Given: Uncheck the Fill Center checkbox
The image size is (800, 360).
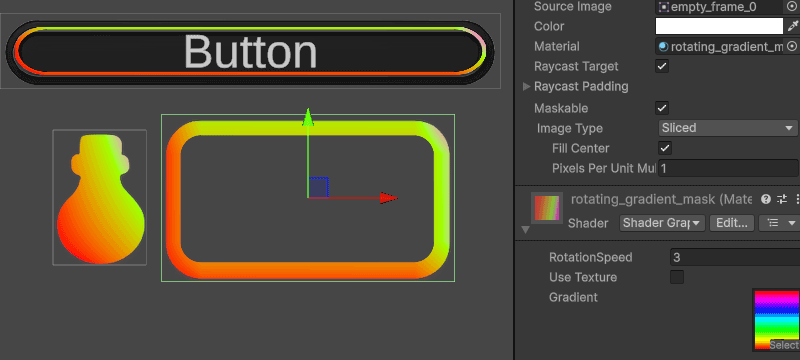Looking at the screenshot, I should click(x=665, y=148).
